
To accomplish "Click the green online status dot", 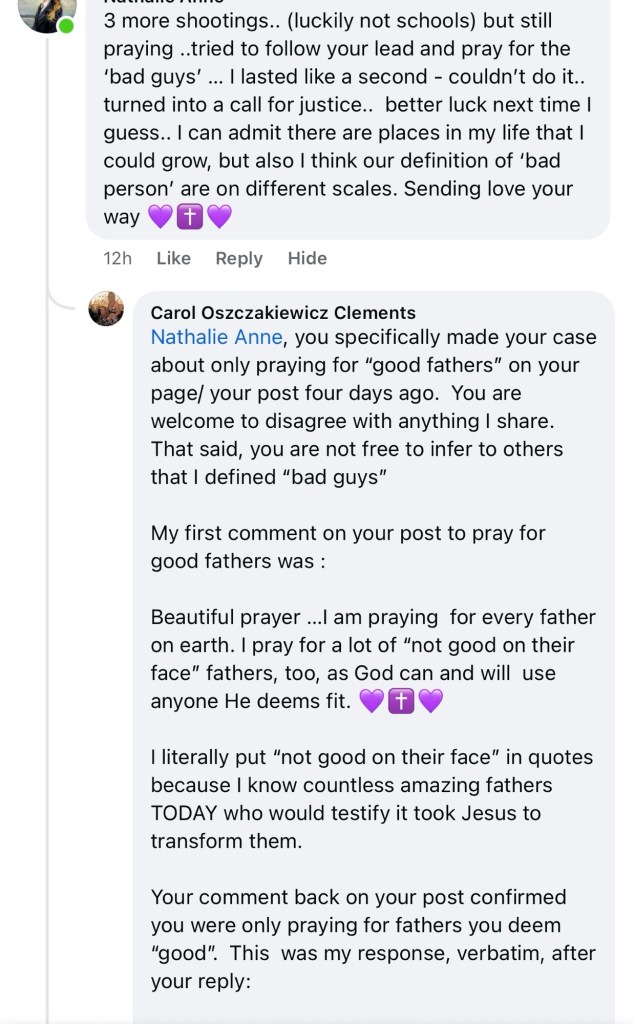I will click(x=66, y=25).
